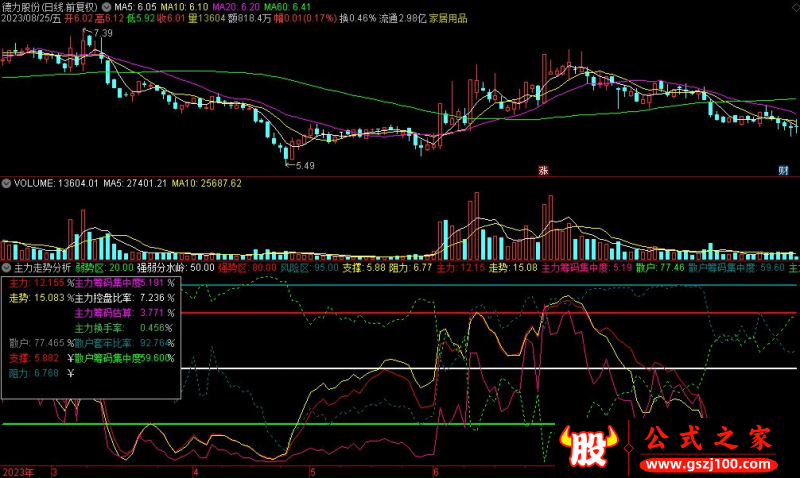
Task: Open the indicator menu beside 德力股份 title
Action: (x=106, y=7)
